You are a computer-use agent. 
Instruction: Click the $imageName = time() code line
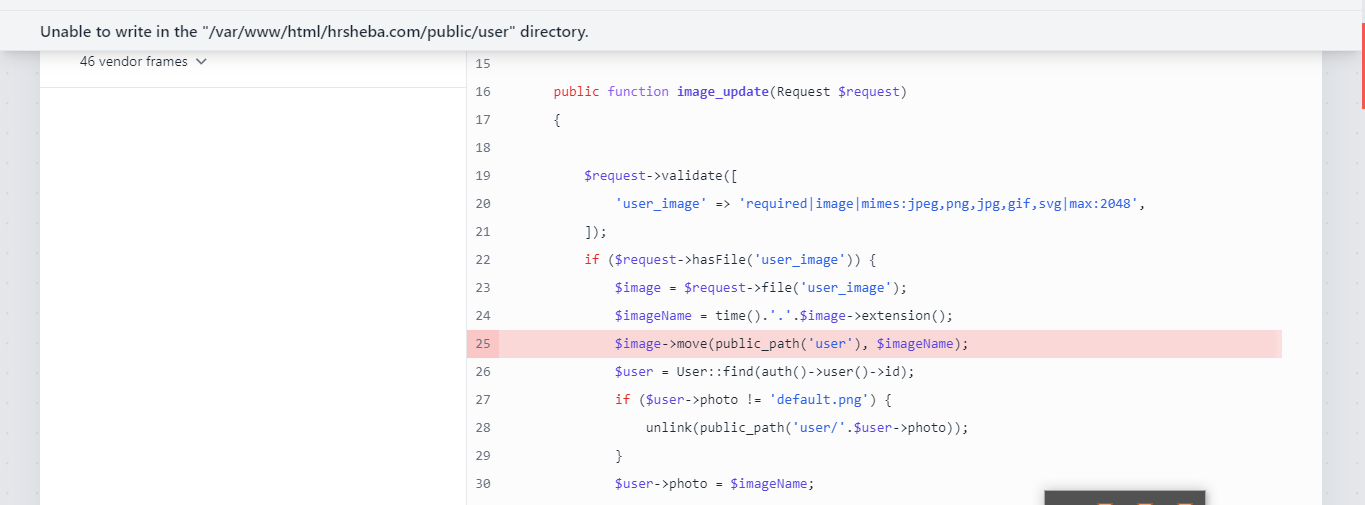pos(784,315)
